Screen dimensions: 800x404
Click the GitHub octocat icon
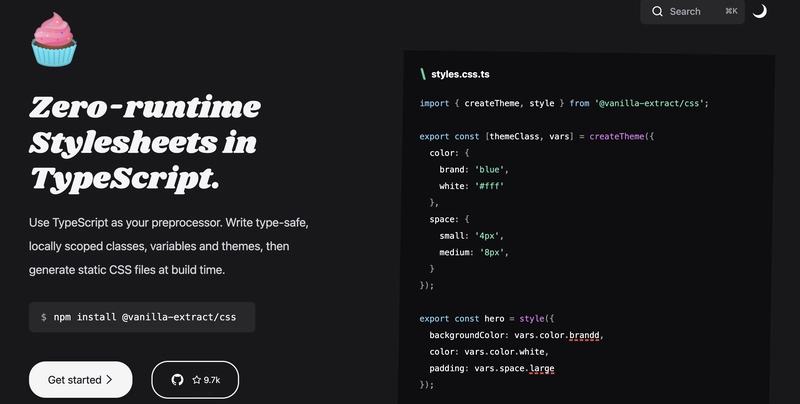(178, 380)
